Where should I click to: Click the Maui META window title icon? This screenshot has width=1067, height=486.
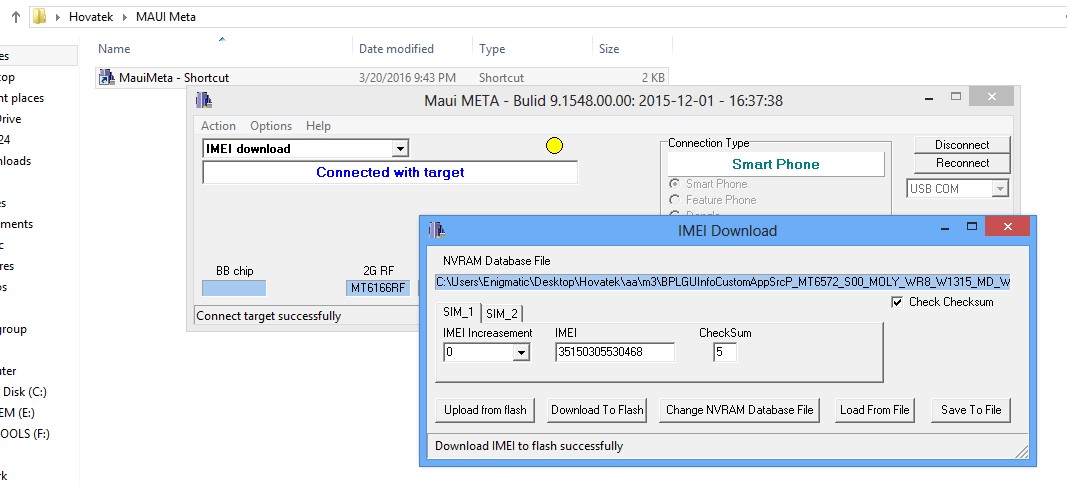click(203, 100)
